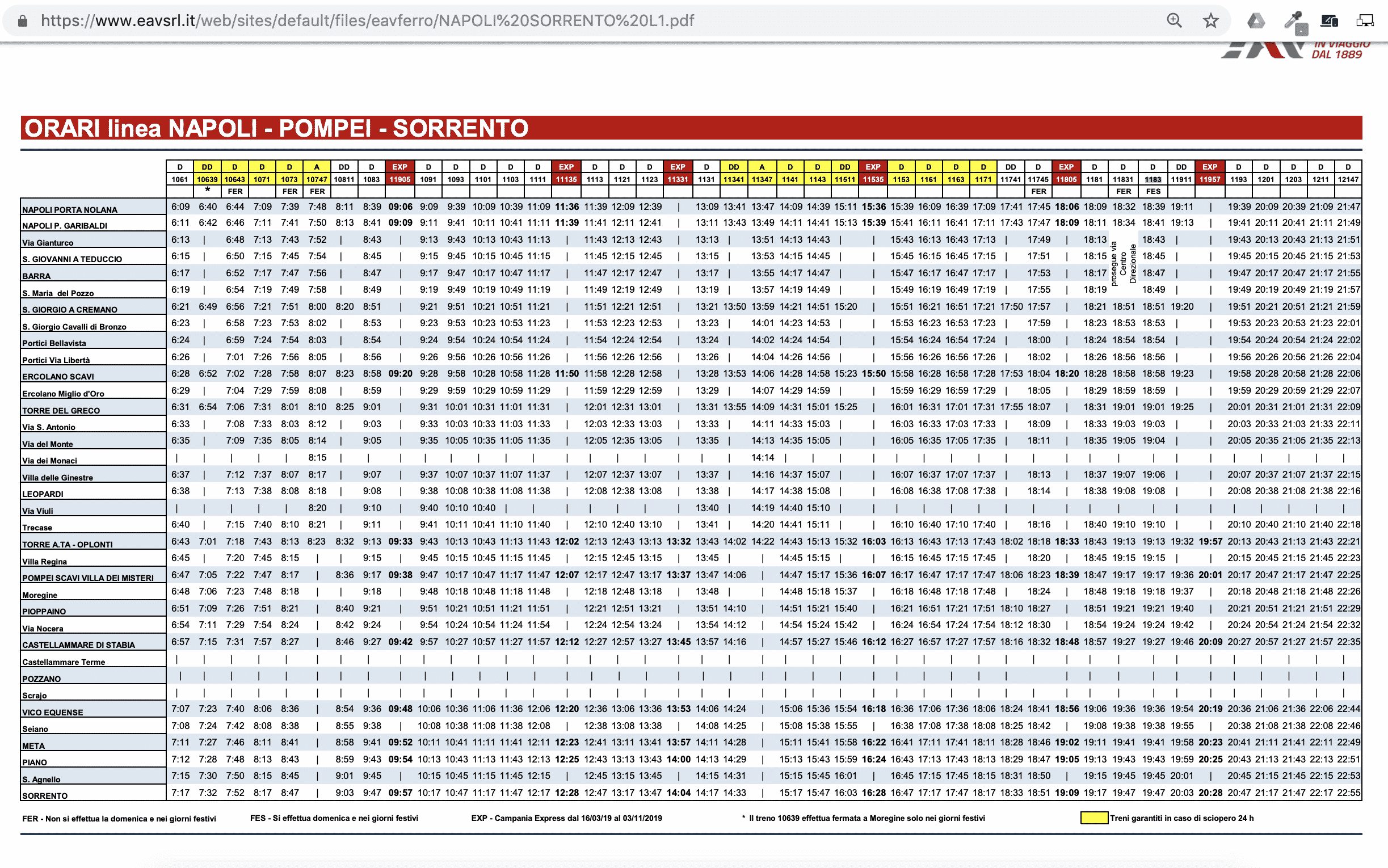
Task: Click the CASTELLAMMARE DI STABIA station label
Action: (79, 644)
